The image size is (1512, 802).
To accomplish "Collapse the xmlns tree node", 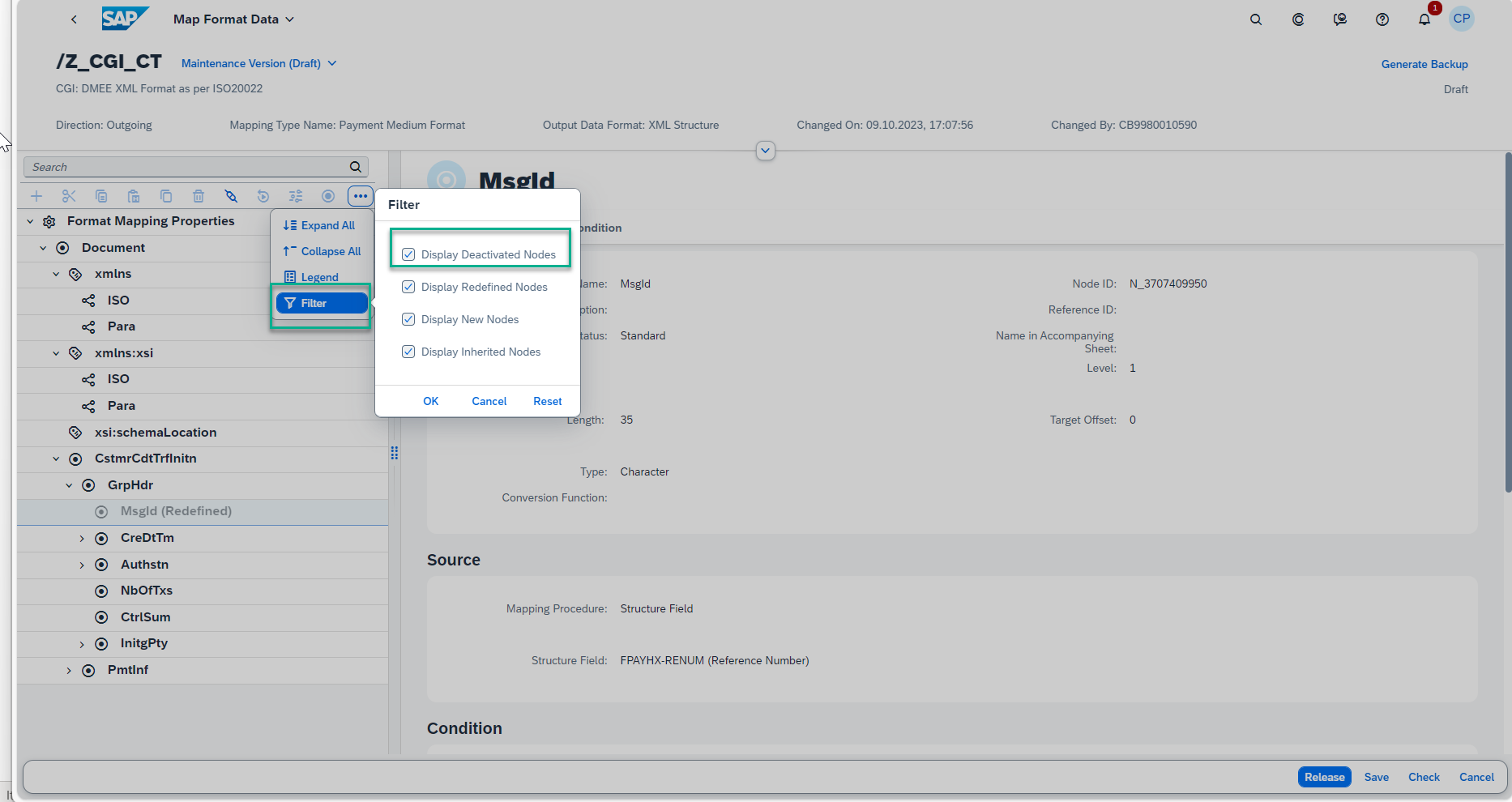I will pyautogui.click(x=56, y=274).
